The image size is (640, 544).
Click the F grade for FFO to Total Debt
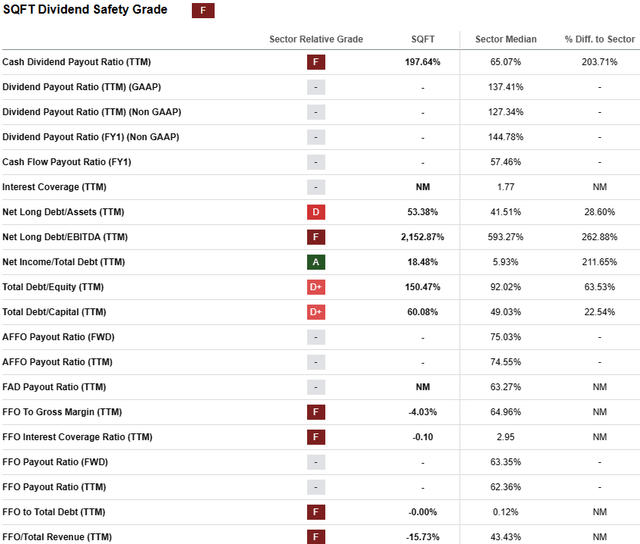[316, 512]
